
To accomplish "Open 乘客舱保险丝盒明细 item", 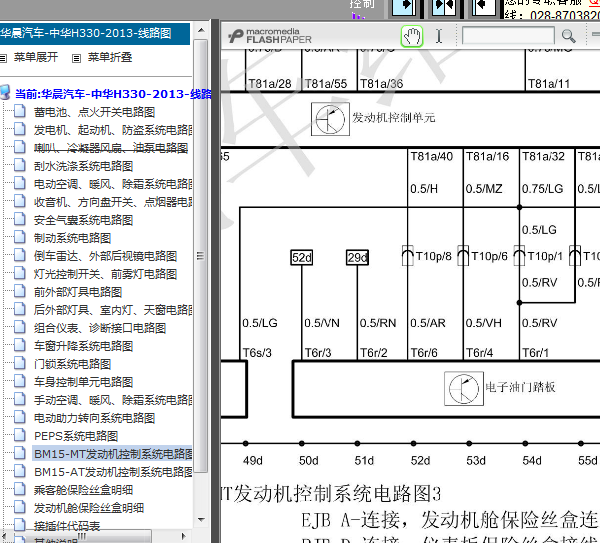I will coord(83,490).
